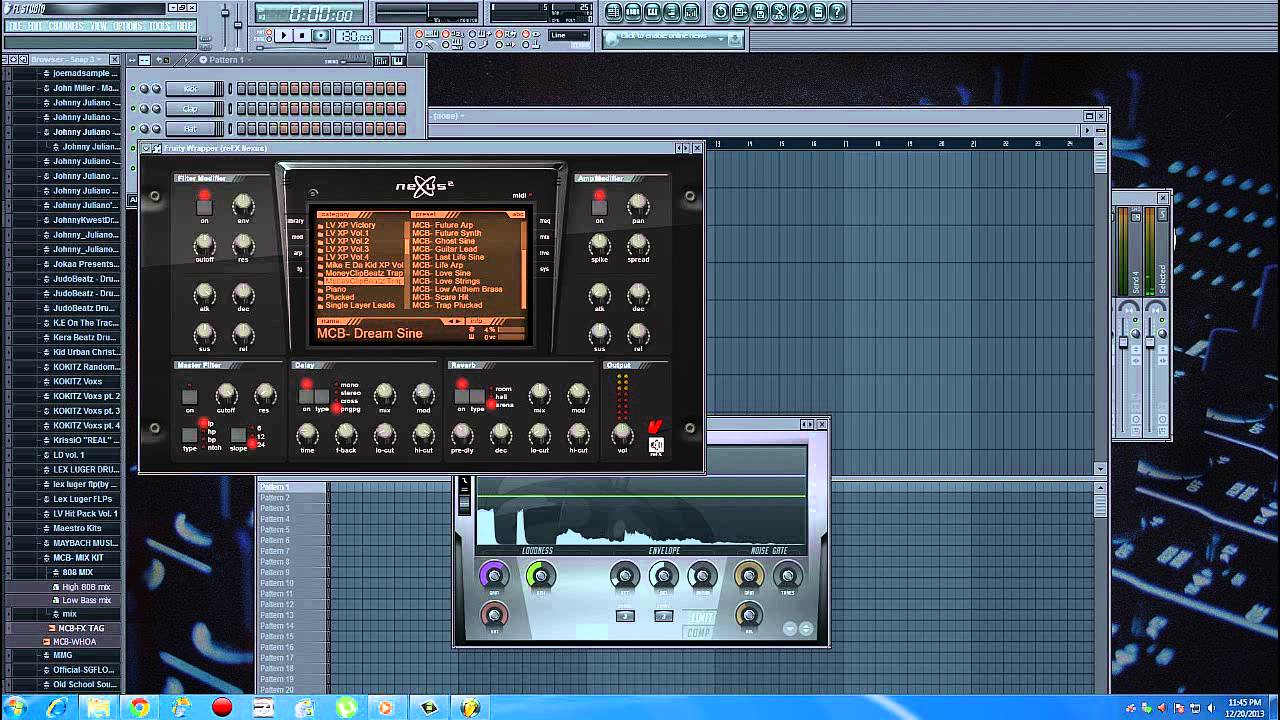Click the first toolbar window-view icon
The height and width of the screenshot is (720, 1280).
613,12
